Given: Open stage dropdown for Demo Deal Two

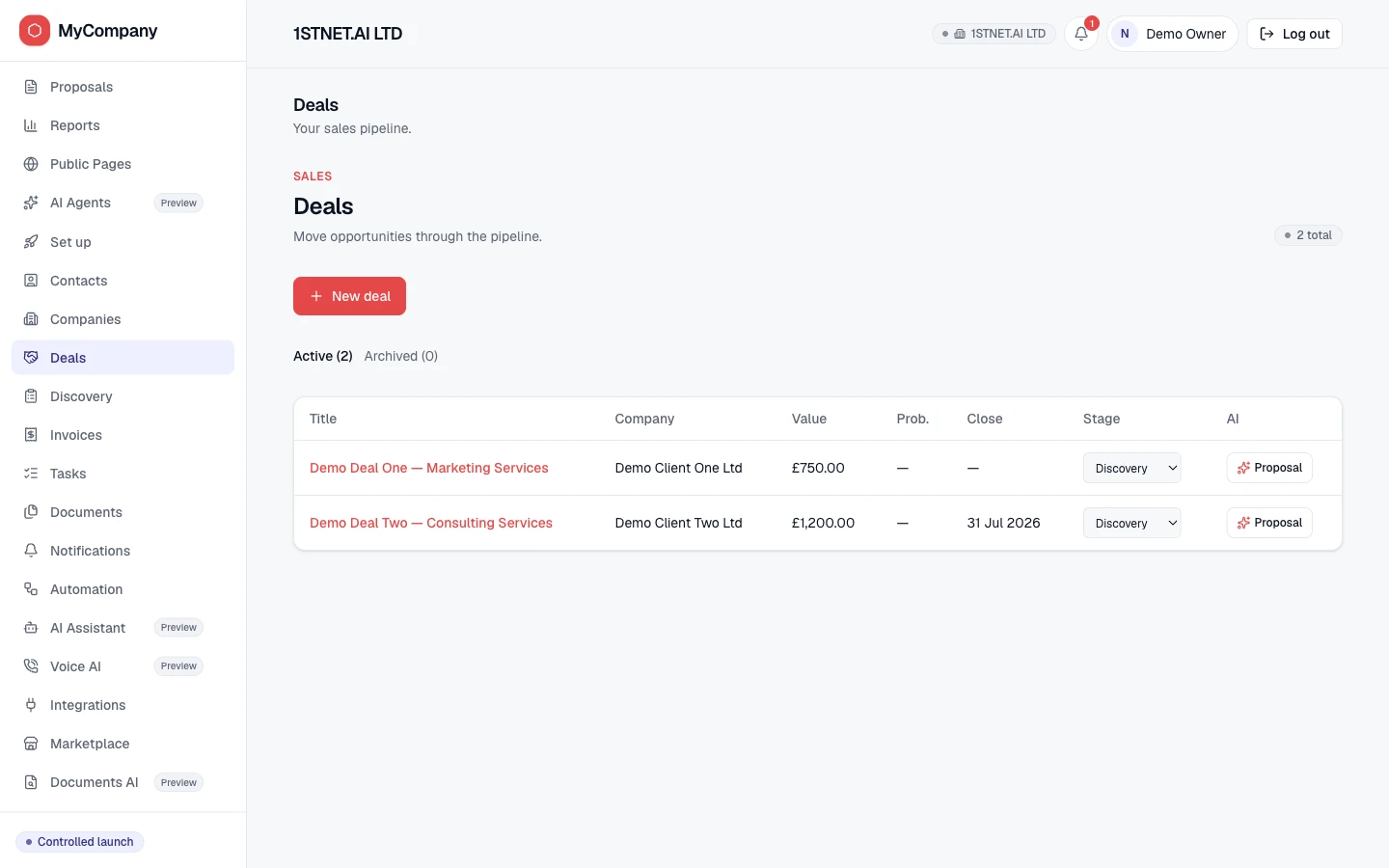Looking at the screenshot, I should (x=1131, y=523).
